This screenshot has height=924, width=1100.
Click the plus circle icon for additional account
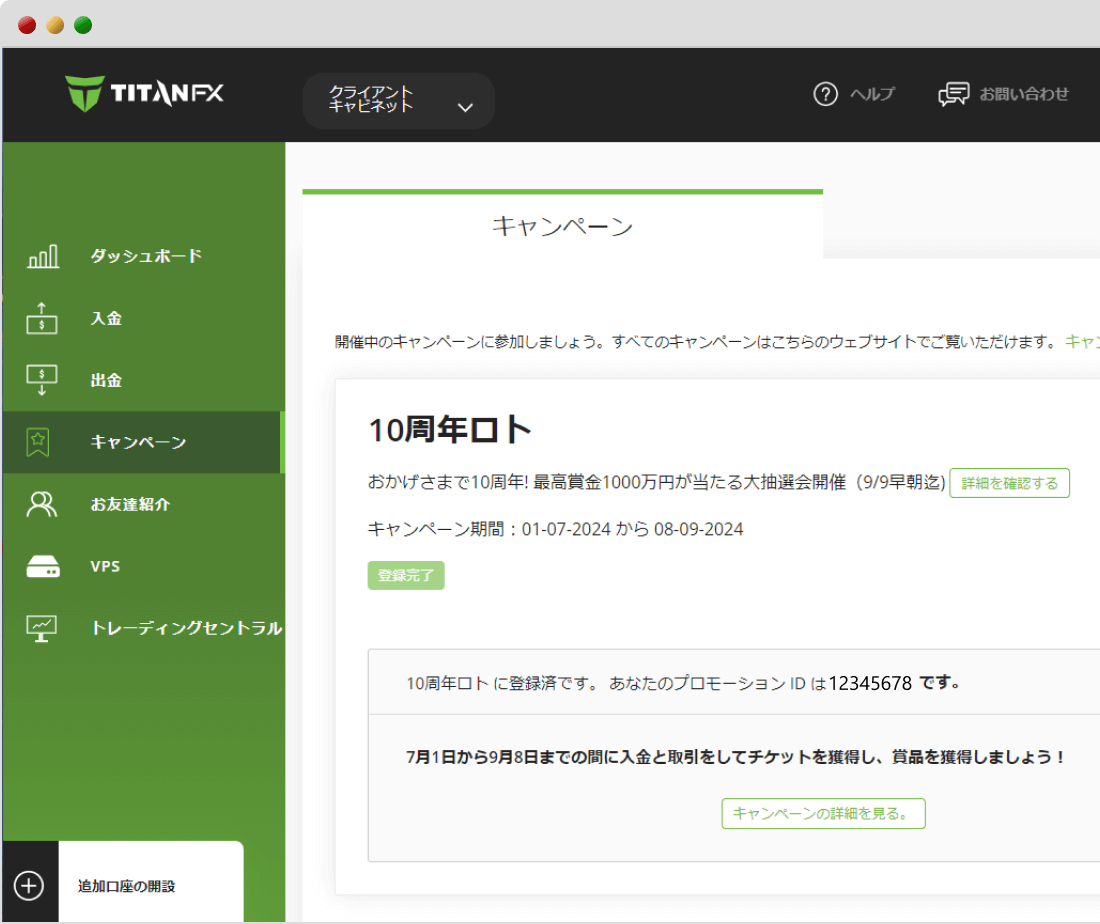coord(29,885)
